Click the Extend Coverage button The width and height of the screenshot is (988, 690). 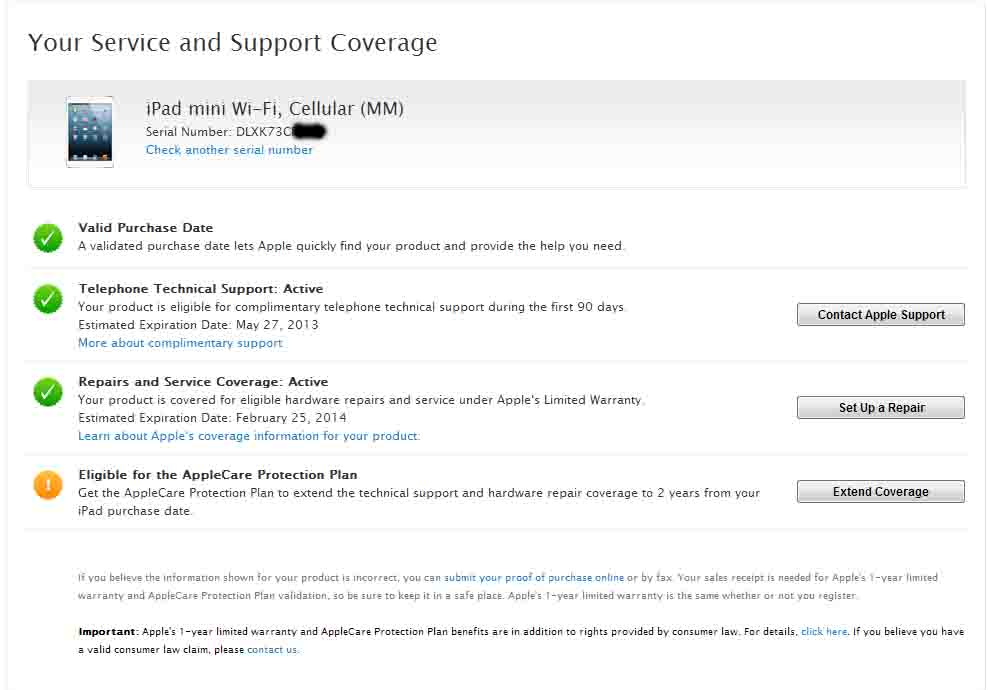[x=880, y=492]
